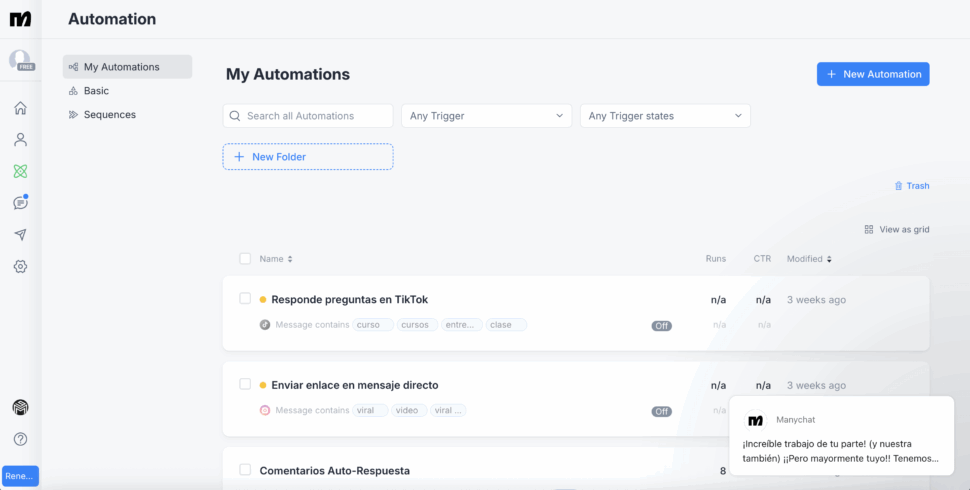Viewport: 970px width, 490px height.
Task: Expand the Any Trigger dropdown
Action: tap(487, 116)
